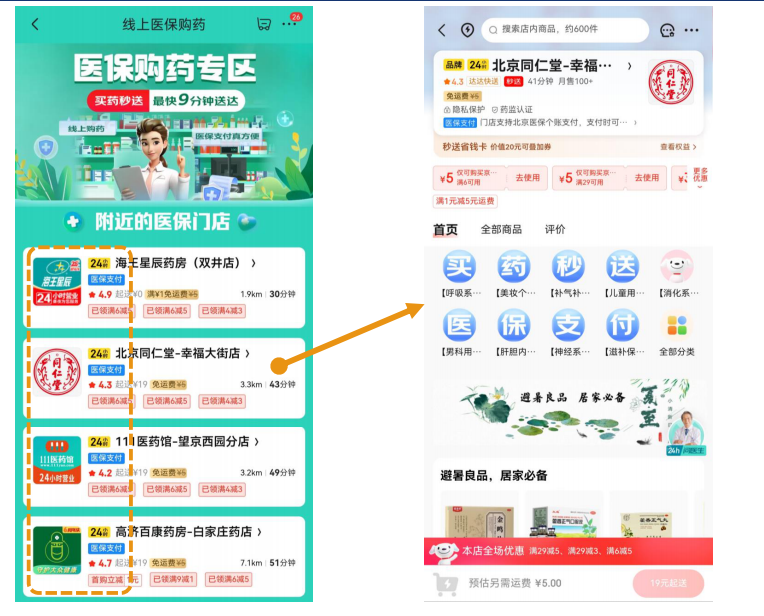Open 秒 icon for 补气补 category

point(568,267)
